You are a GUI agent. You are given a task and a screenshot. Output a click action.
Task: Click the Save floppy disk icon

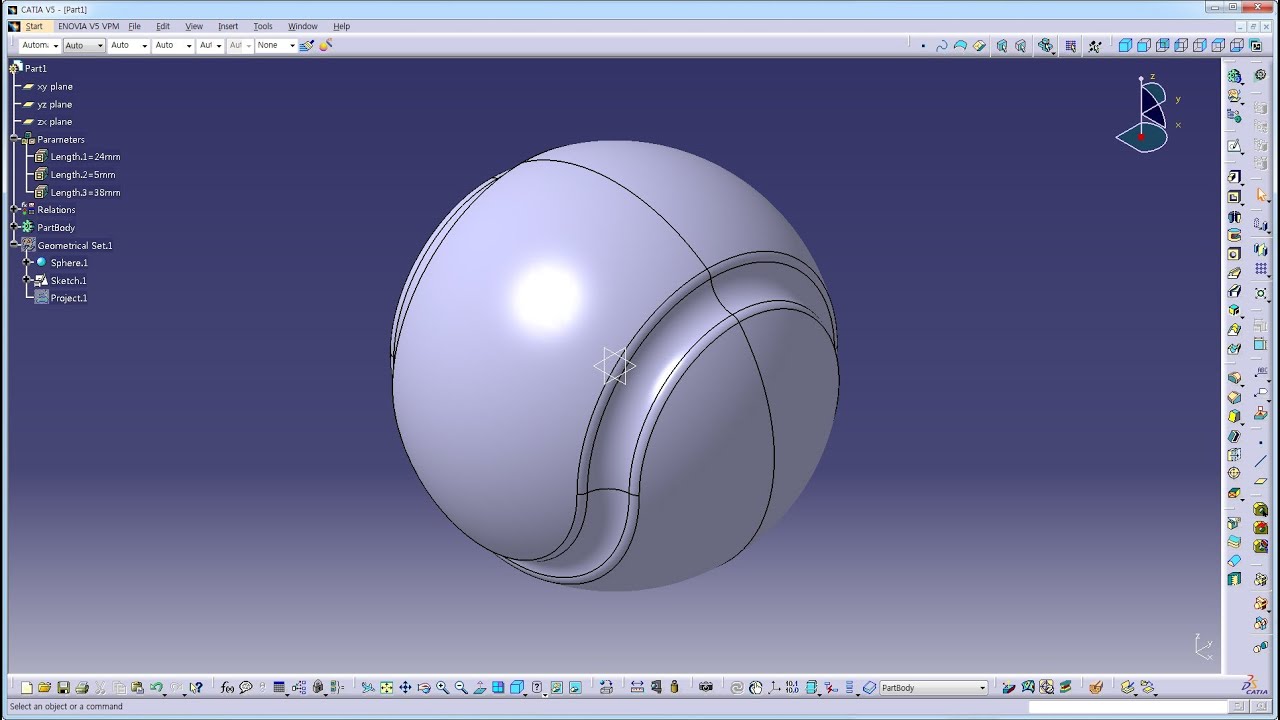point(63,688)
